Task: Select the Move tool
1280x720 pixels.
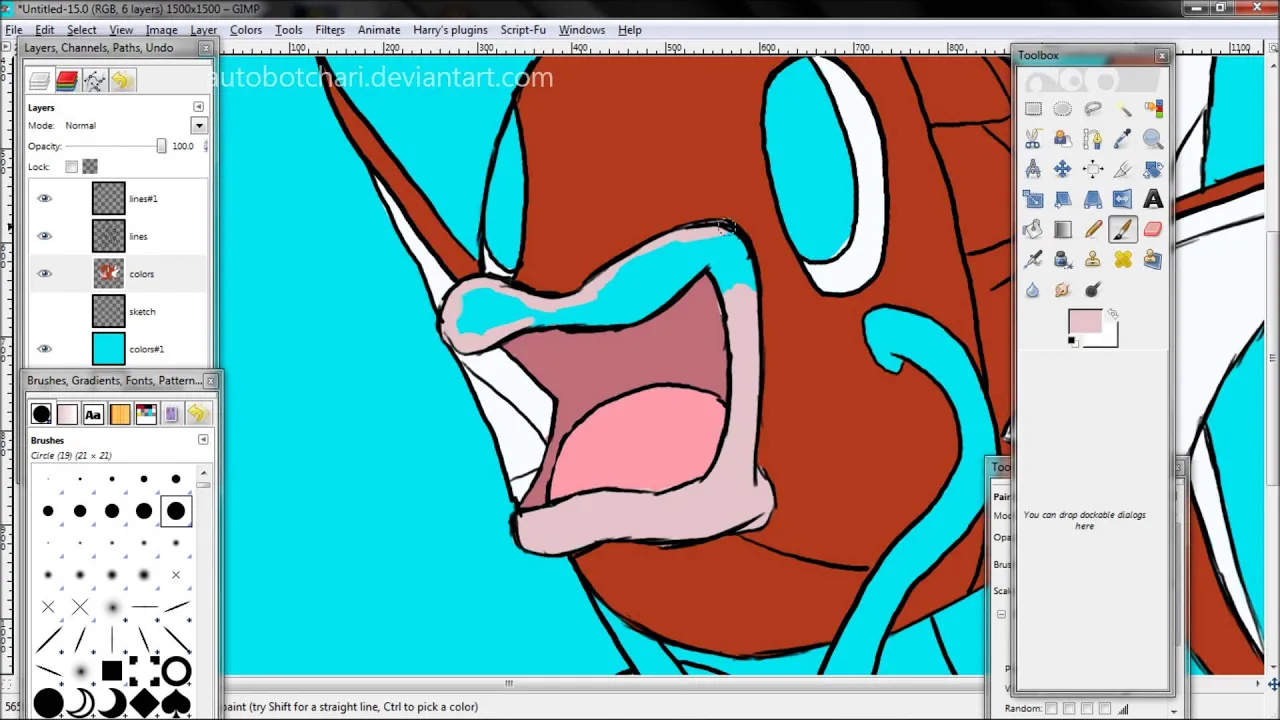Action: click(1062, 169)
